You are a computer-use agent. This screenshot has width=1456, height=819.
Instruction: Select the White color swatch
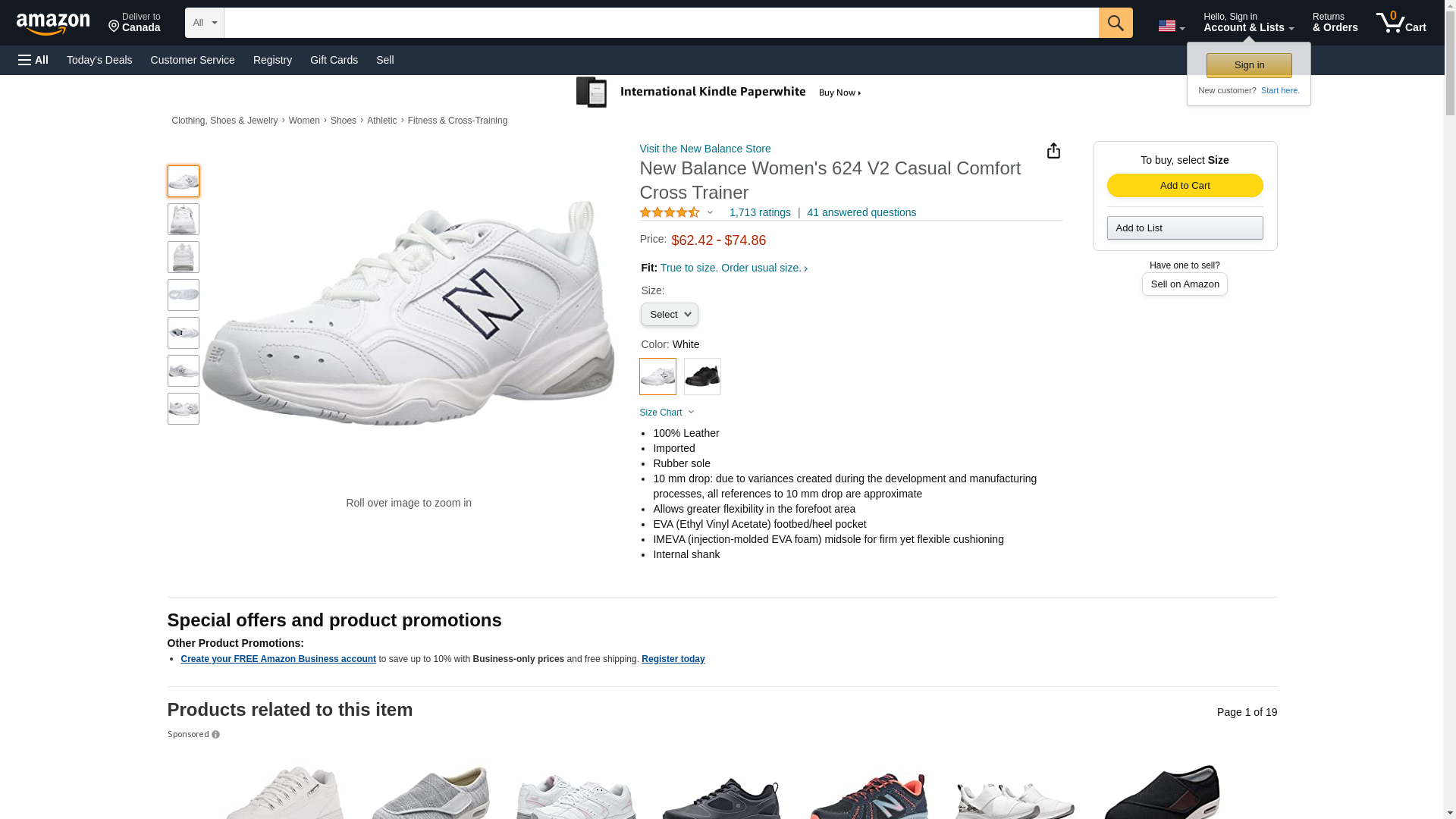(657, 376)
